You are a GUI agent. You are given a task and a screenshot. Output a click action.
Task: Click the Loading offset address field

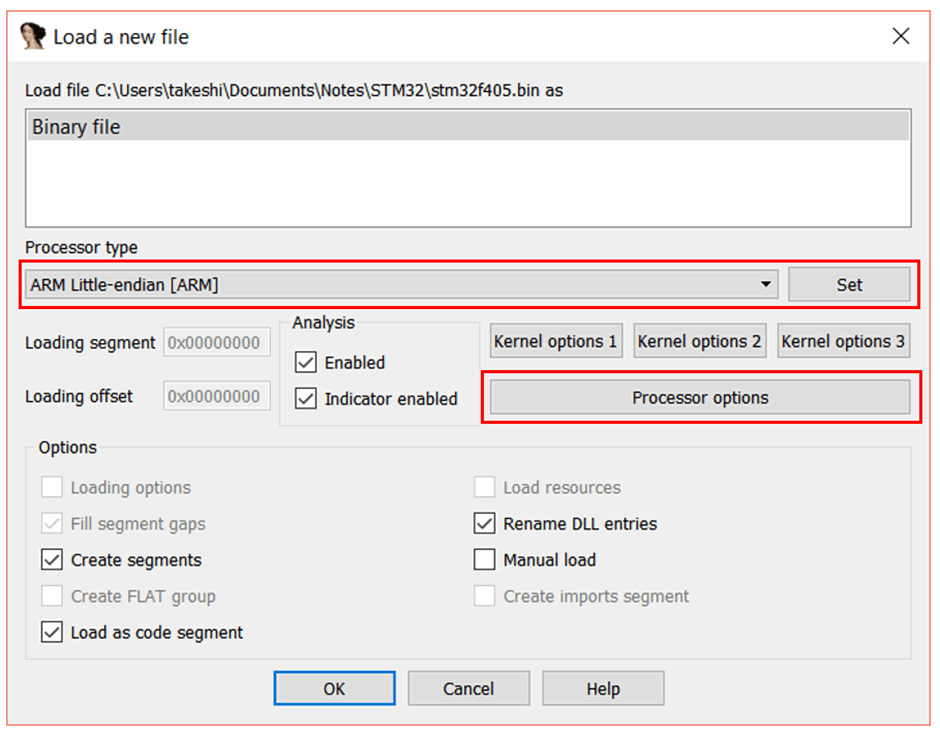coord(217,396)
